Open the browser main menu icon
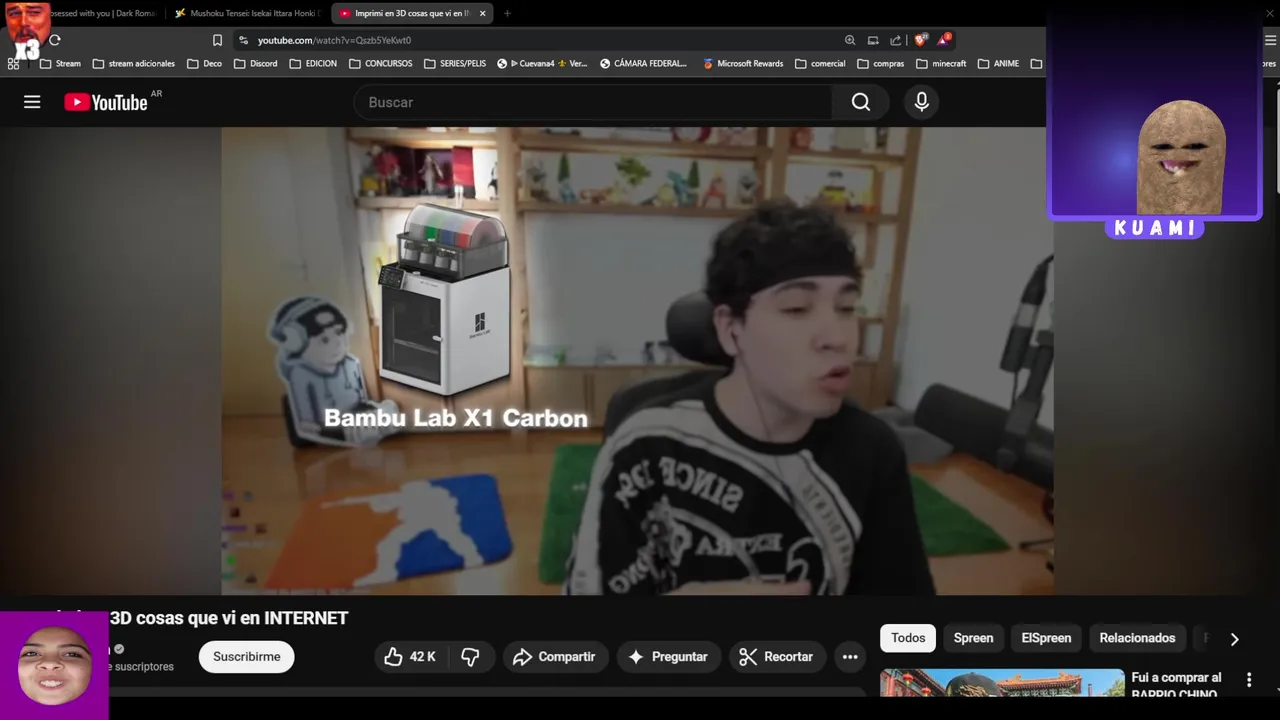This screenshot has height=720, width=1280. 1271,40
